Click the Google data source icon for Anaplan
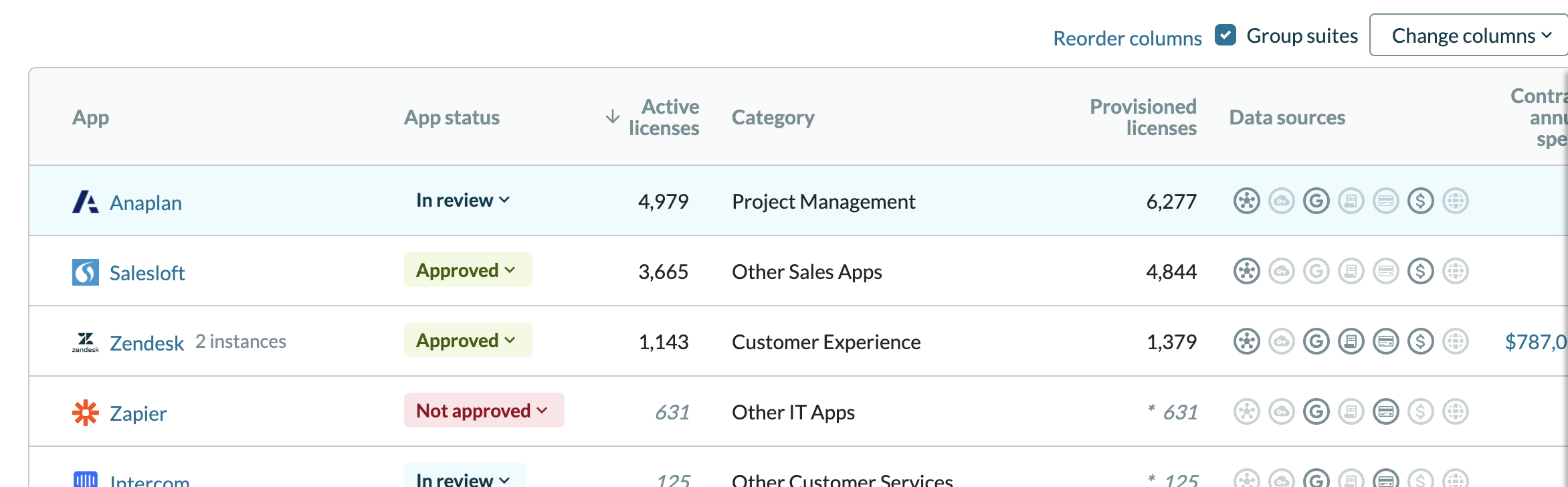The image size is (1568, 487). coord(1316,201)
